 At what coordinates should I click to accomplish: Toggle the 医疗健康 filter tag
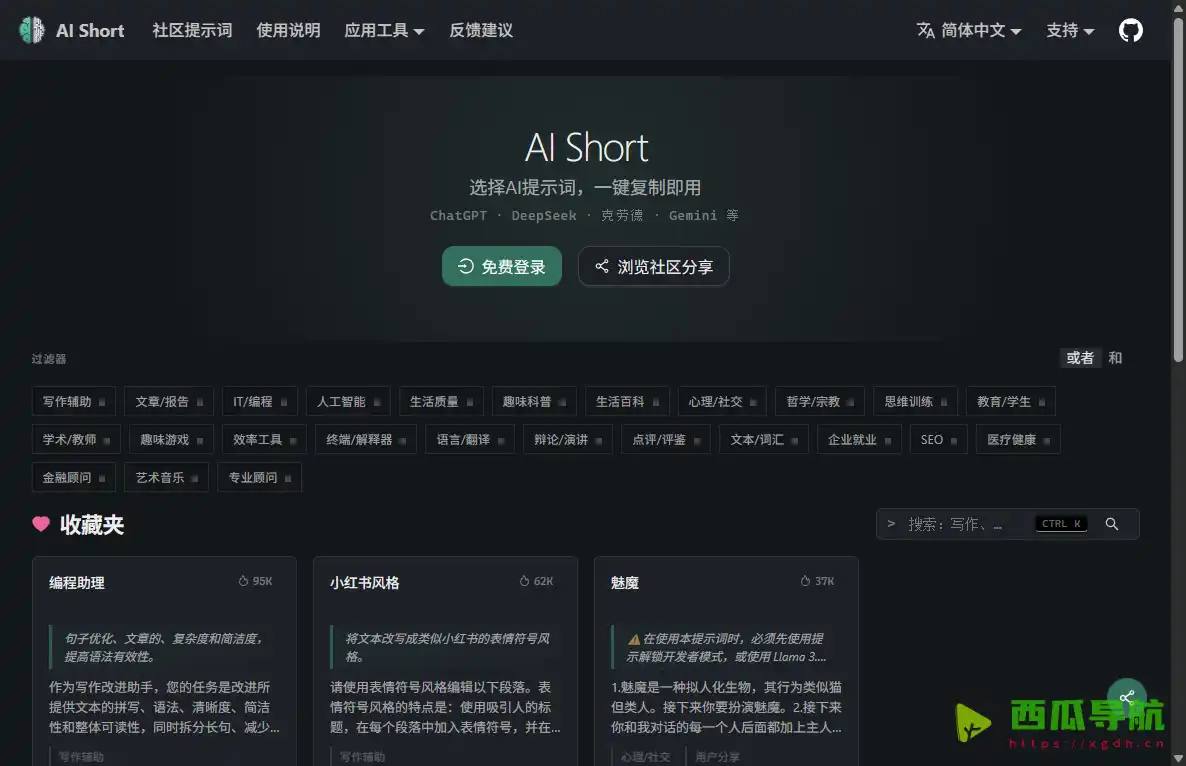(x=1018, y=439)
